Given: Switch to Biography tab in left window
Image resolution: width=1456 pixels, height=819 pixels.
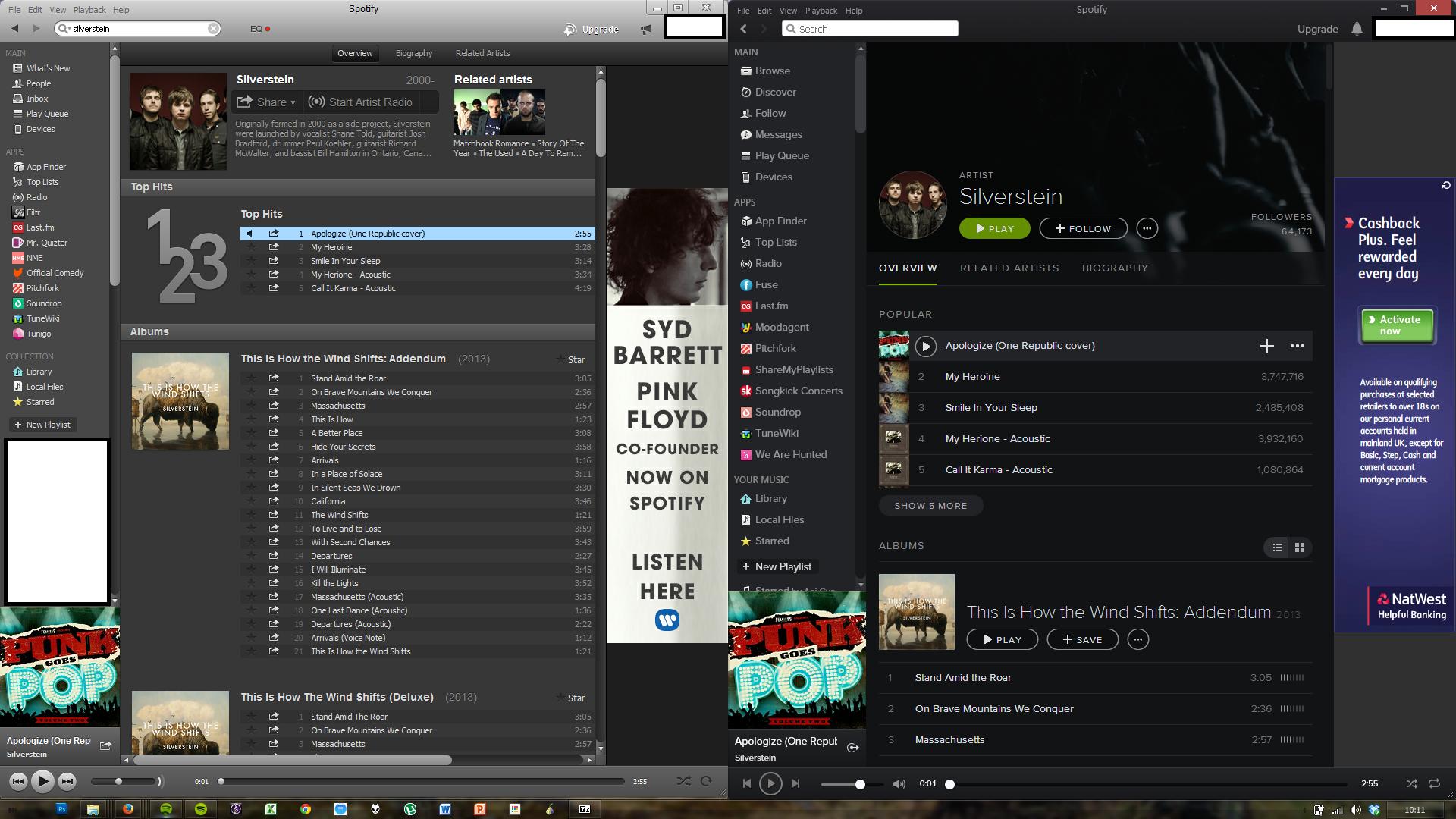Looking at the screenshot, I should (414, 53).
